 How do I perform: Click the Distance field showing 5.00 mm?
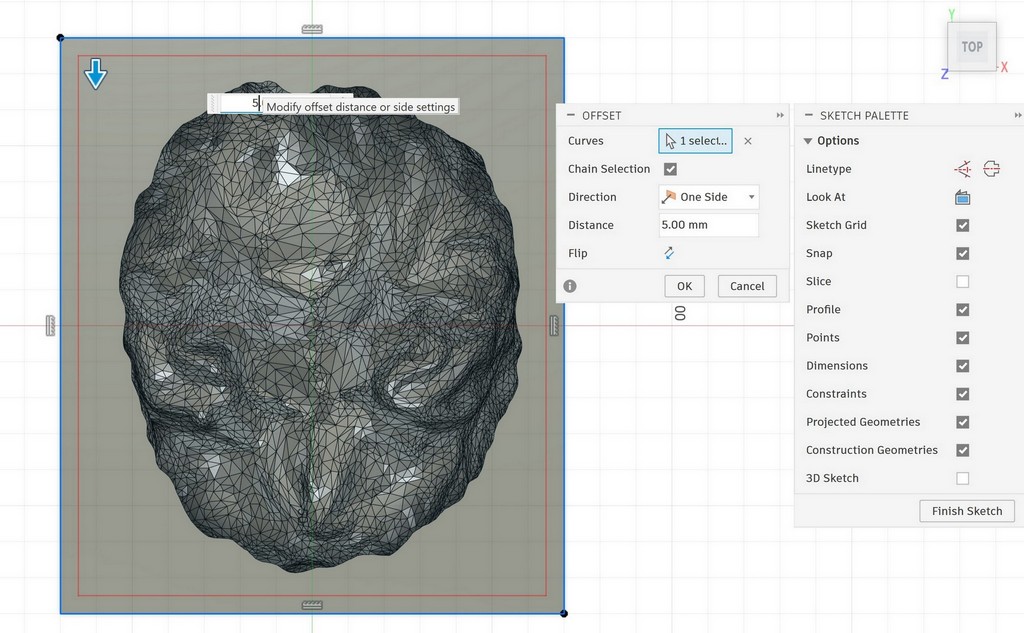(708, 225)
